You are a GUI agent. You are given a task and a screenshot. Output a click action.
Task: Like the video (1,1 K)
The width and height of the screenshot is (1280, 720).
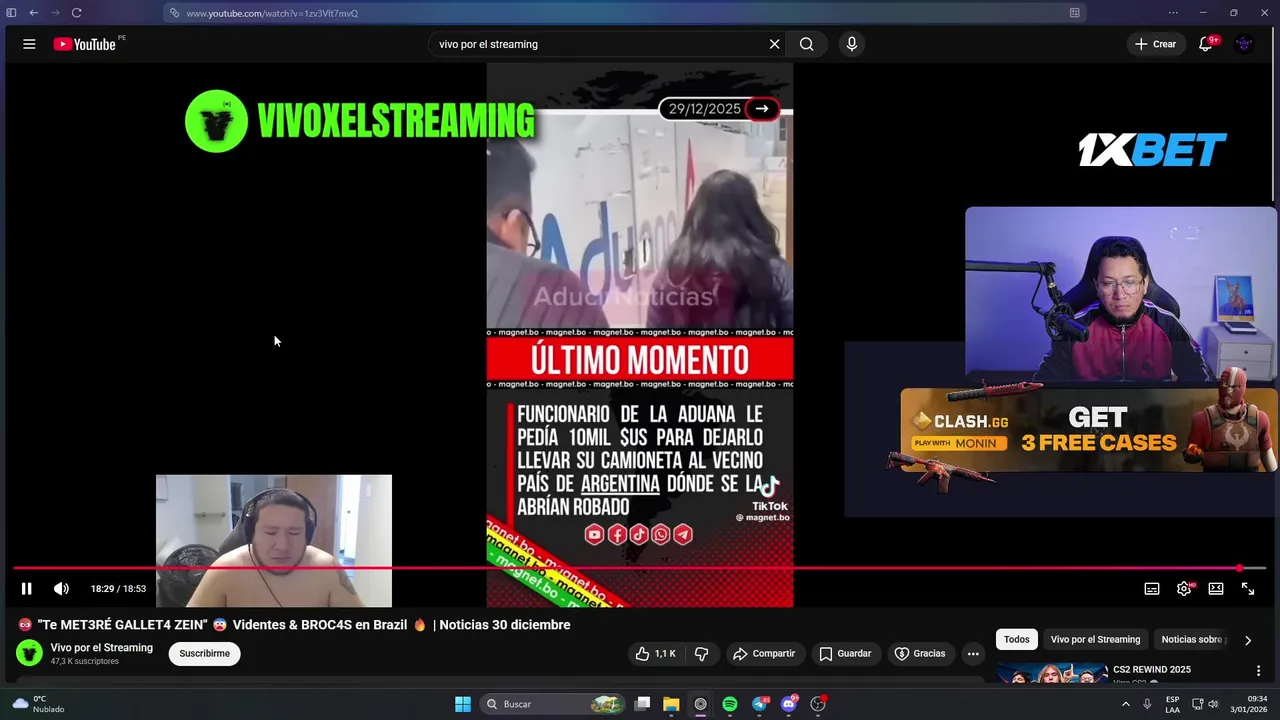coord(655,653)
